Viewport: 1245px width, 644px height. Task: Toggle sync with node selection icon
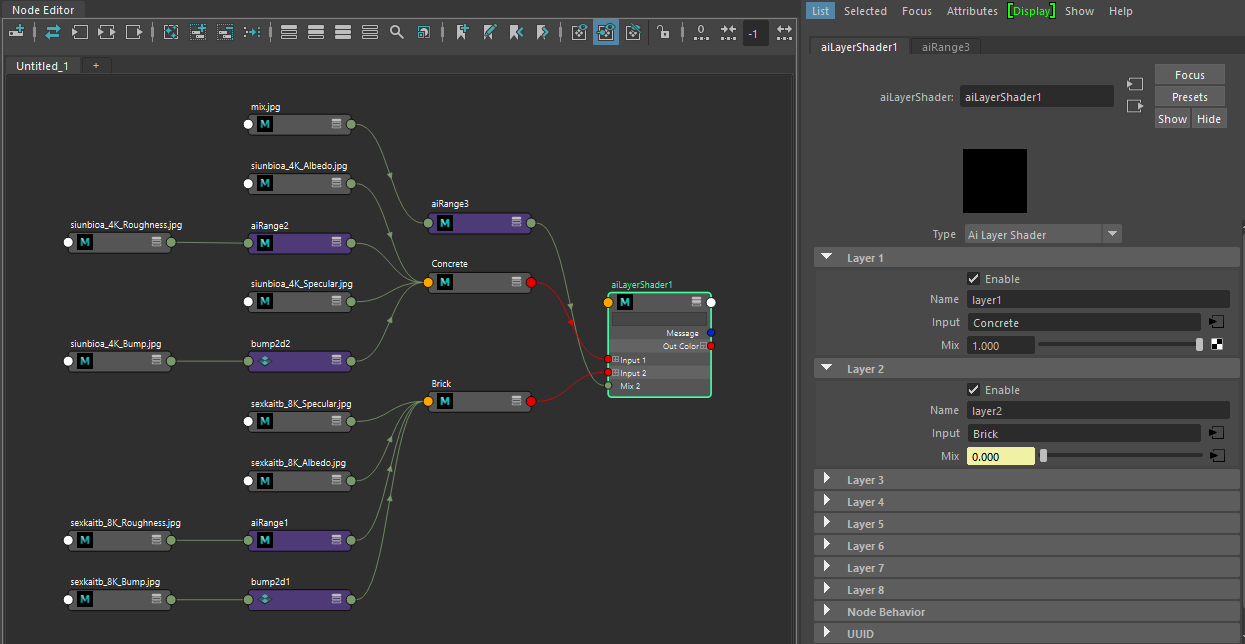[x=52, y=31]
